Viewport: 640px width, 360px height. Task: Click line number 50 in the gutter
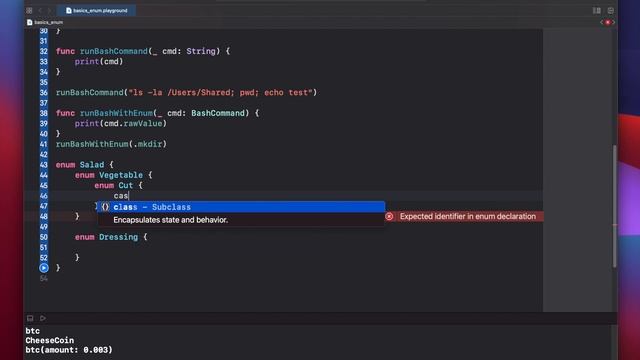pos(44,237)
